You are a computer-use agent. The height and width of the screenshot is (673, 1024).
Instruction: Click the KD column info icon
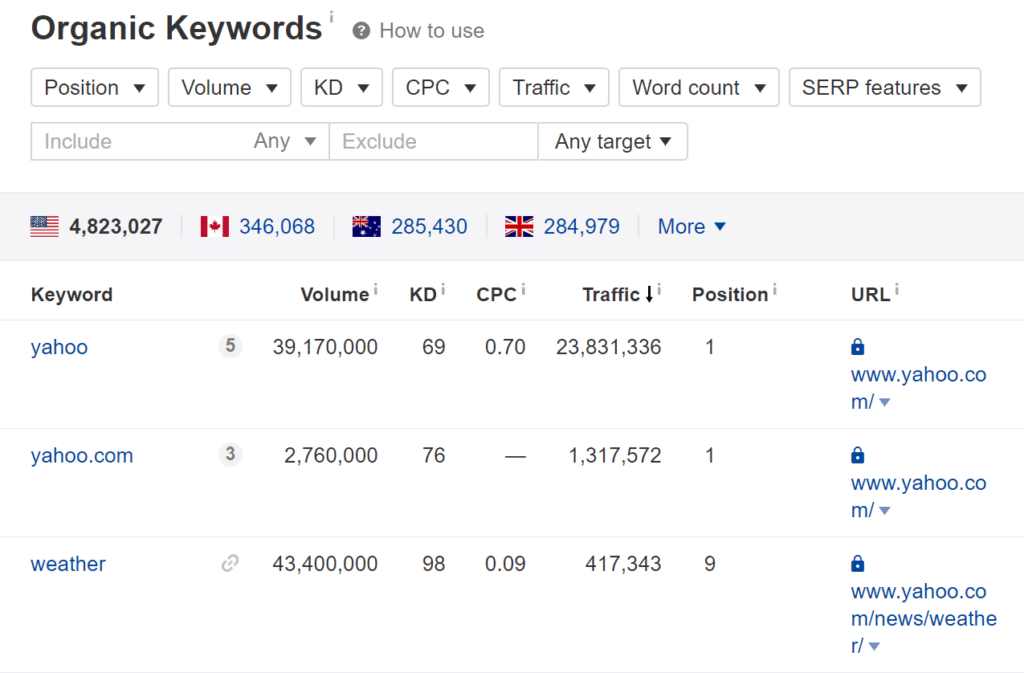click(x=443, y=289)
